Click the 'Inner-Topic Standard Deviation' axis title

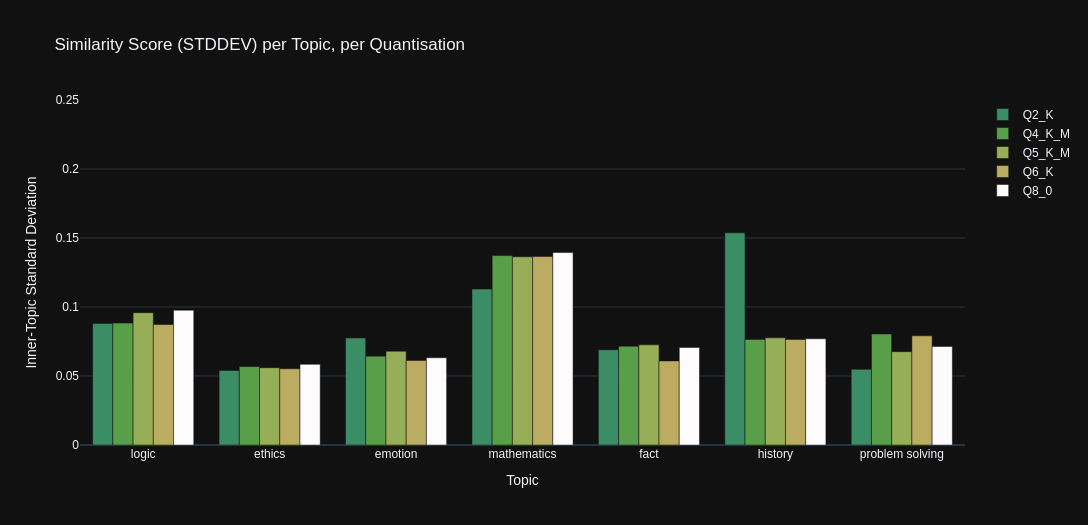tap(31, 273)
